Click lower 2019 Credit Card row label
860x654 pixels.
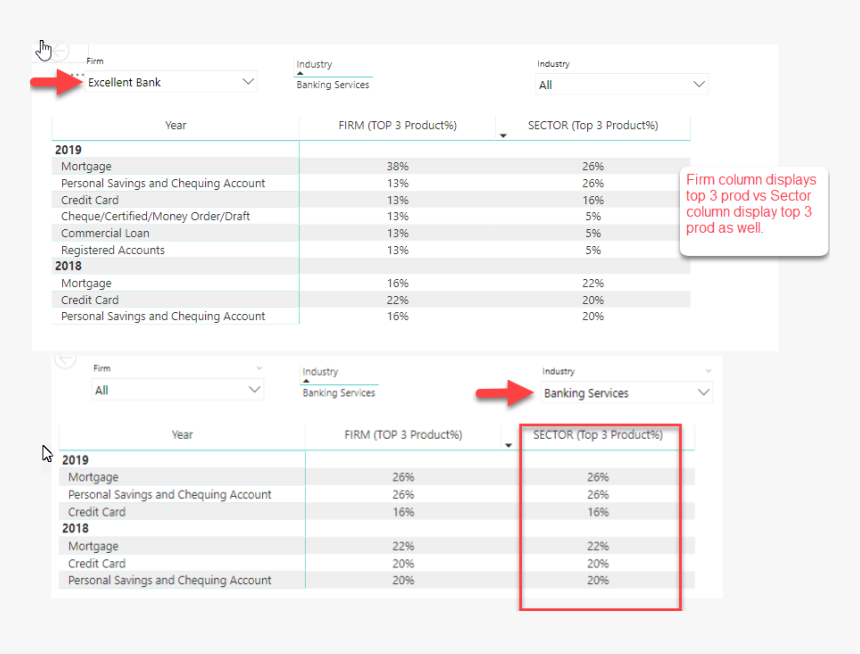point(97,512)
